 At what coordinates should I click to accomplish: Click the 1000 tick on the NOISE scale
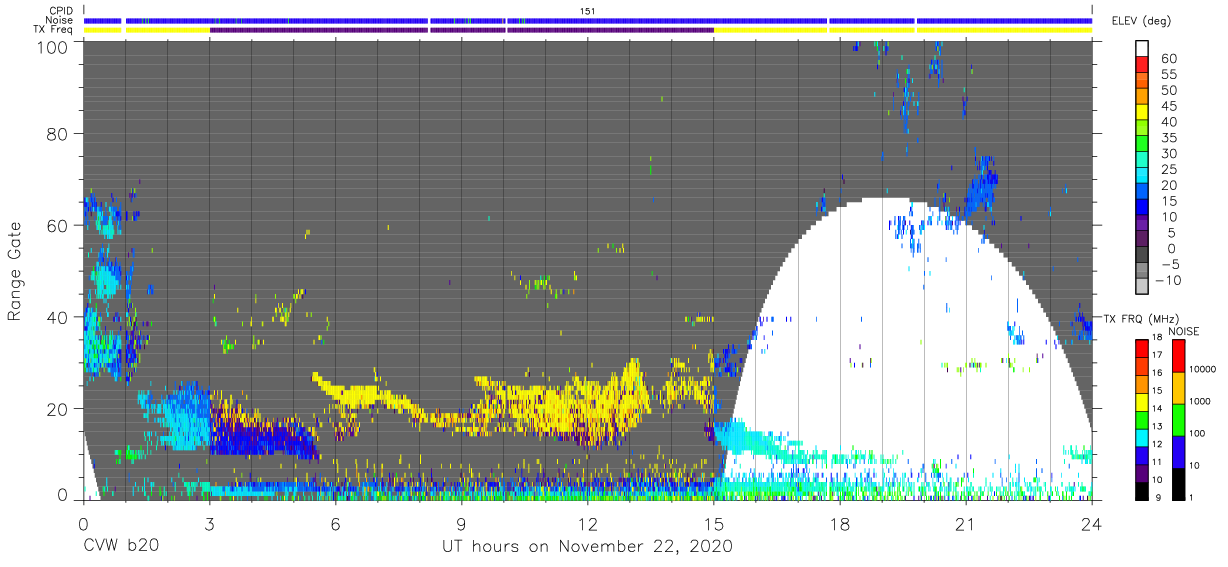pyautogui.click(x=1200, y=402)
